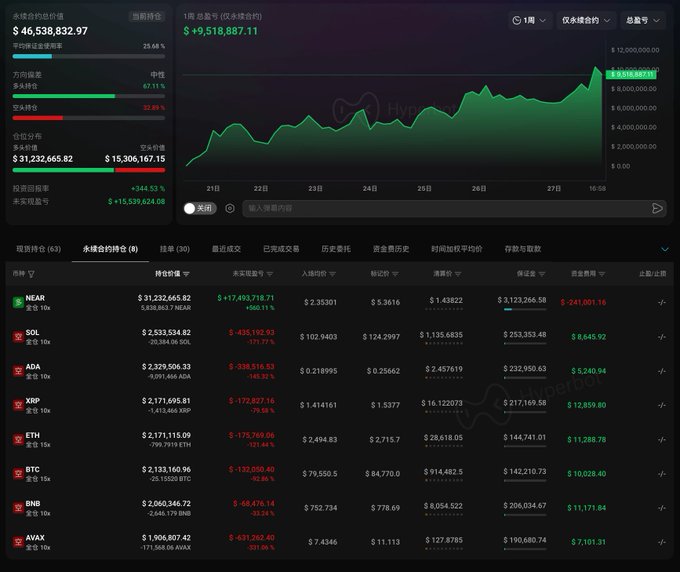The width and height of the screenshot is (680, 572).
Task: Click the green $9,518,887.11 chart price marker
Action: [x=631, y=75]
